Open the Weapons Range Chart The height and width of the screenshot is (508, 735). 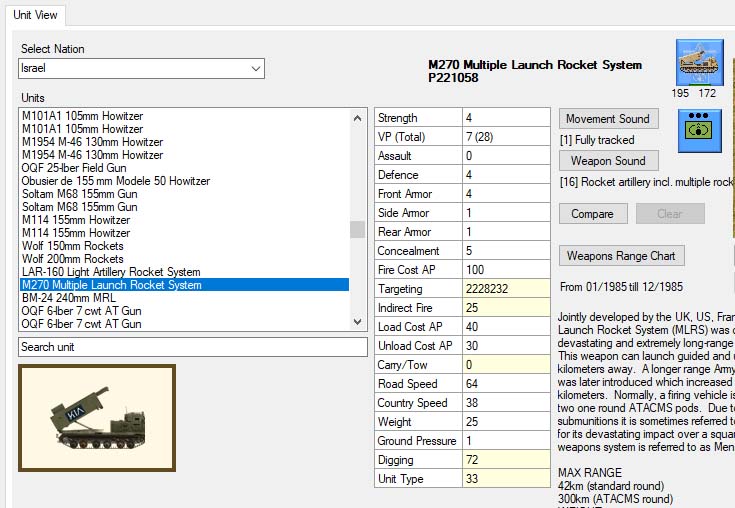point(622,256)
